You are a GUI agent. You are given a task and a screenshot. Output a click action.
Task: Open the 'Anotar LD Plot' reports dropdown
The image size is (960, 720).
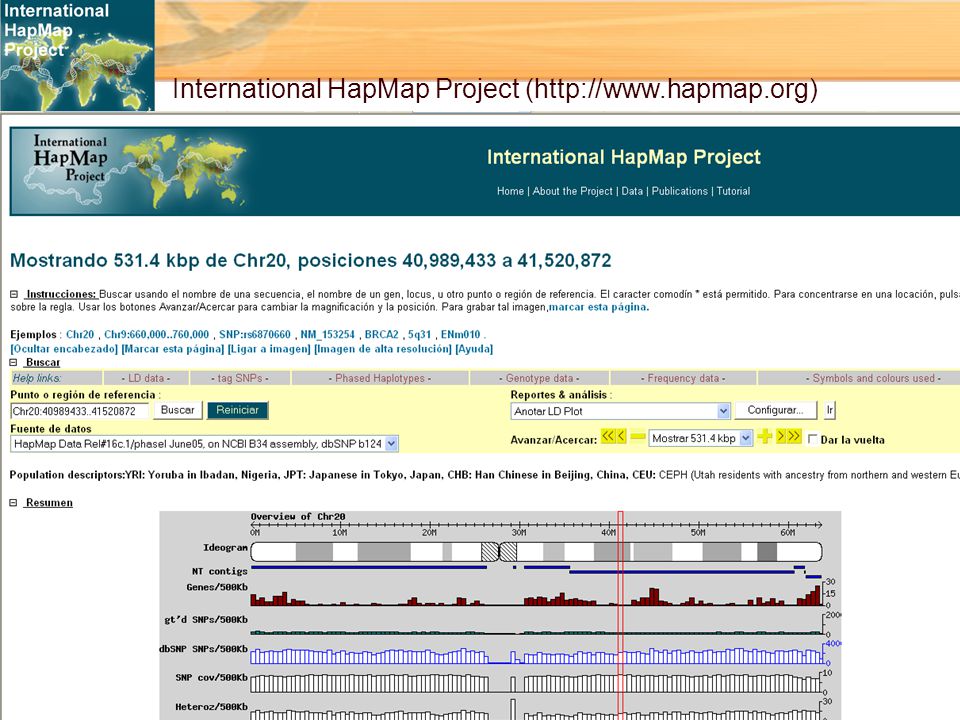[620, 411]
